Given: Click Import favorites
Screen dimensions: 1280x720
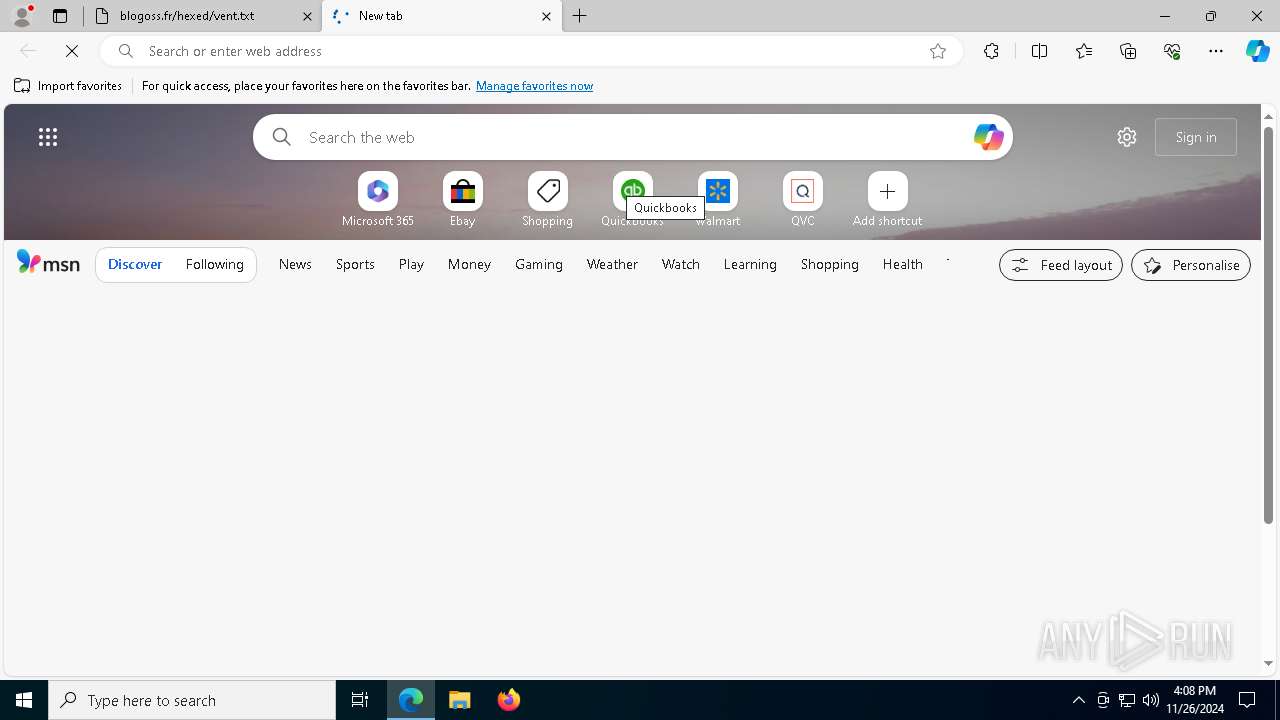Looking at the screenshot, I should coord(68,86).
